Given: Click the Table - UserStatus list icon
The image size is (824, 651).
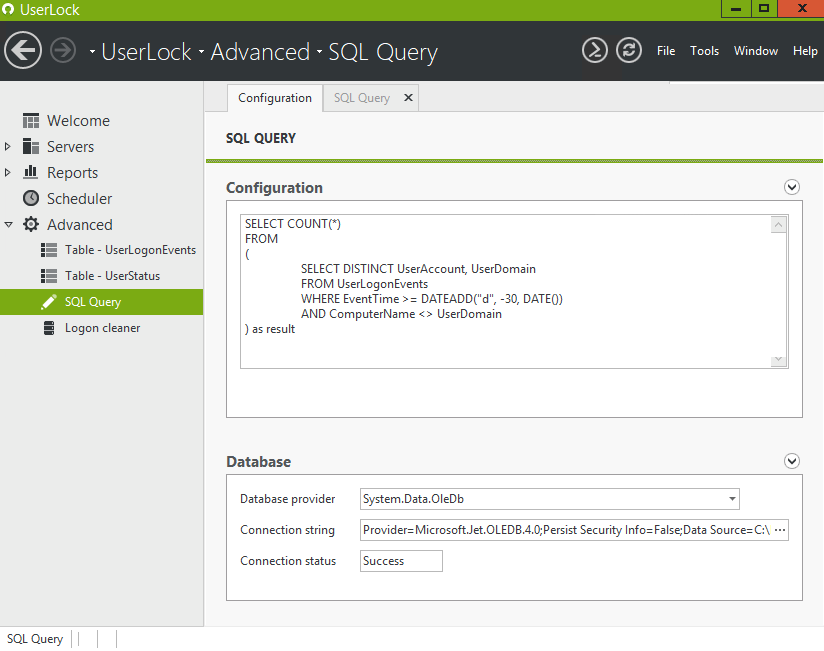Looking at the screenshot, I should click(x=49, y=275).
